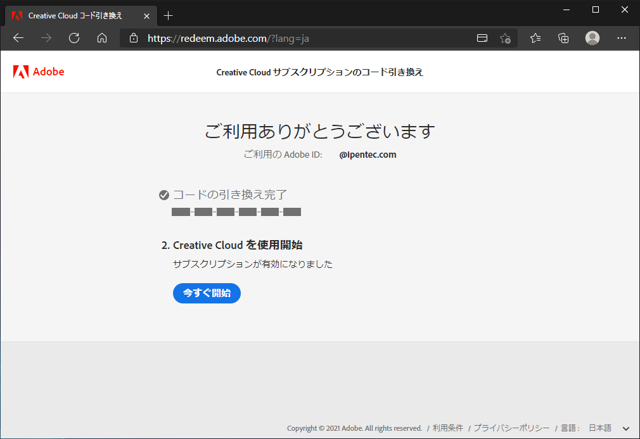Viewport: 640px width, 439px height.
Task: Close the Creative Cloud コード引き換え tab
Action: (147, 16)
